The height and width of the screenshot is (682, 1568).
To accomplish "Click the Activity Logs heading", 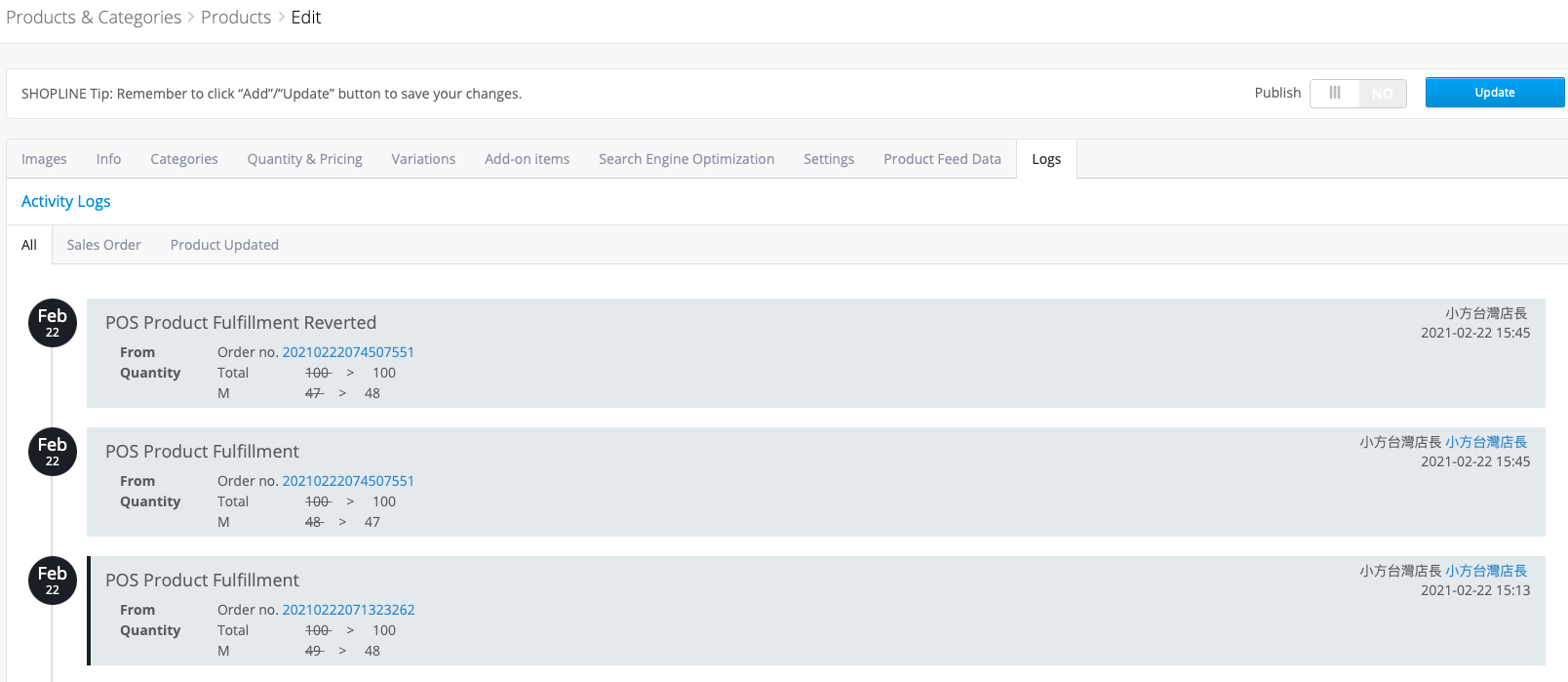I will click(x=66, y=201).
